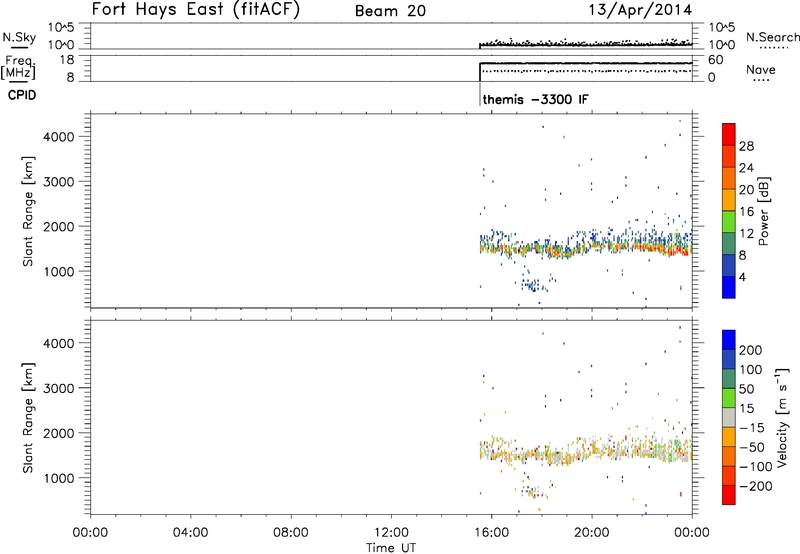The height and width of the screenshot is (554, 800).
Task: Click the "-200" velocity colorbar label
Action: tap(755, 486)
